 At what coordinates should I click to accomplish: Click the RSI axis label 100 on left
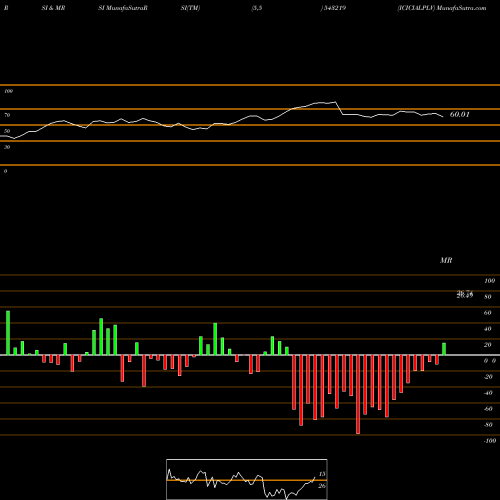8,91
